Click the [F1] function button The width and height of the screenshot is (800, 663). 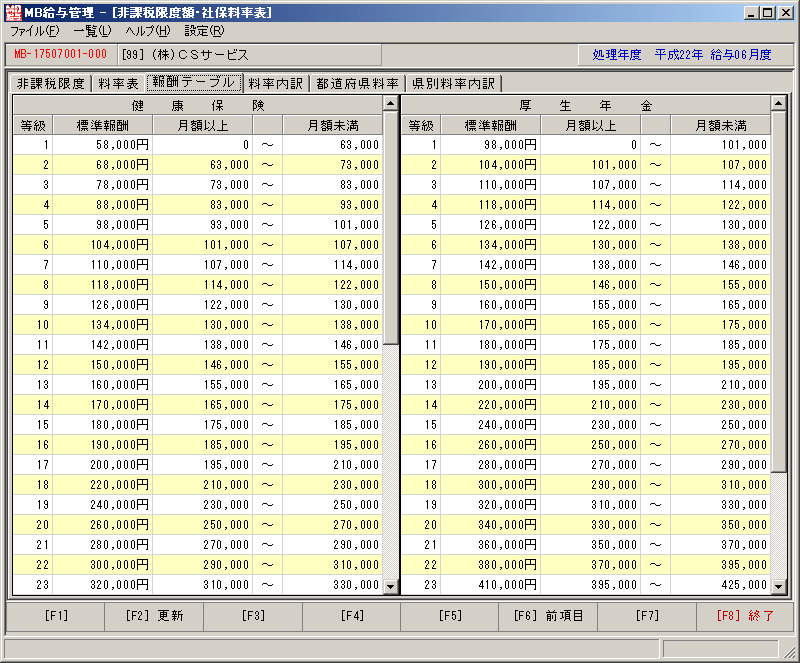coord(56,616)
